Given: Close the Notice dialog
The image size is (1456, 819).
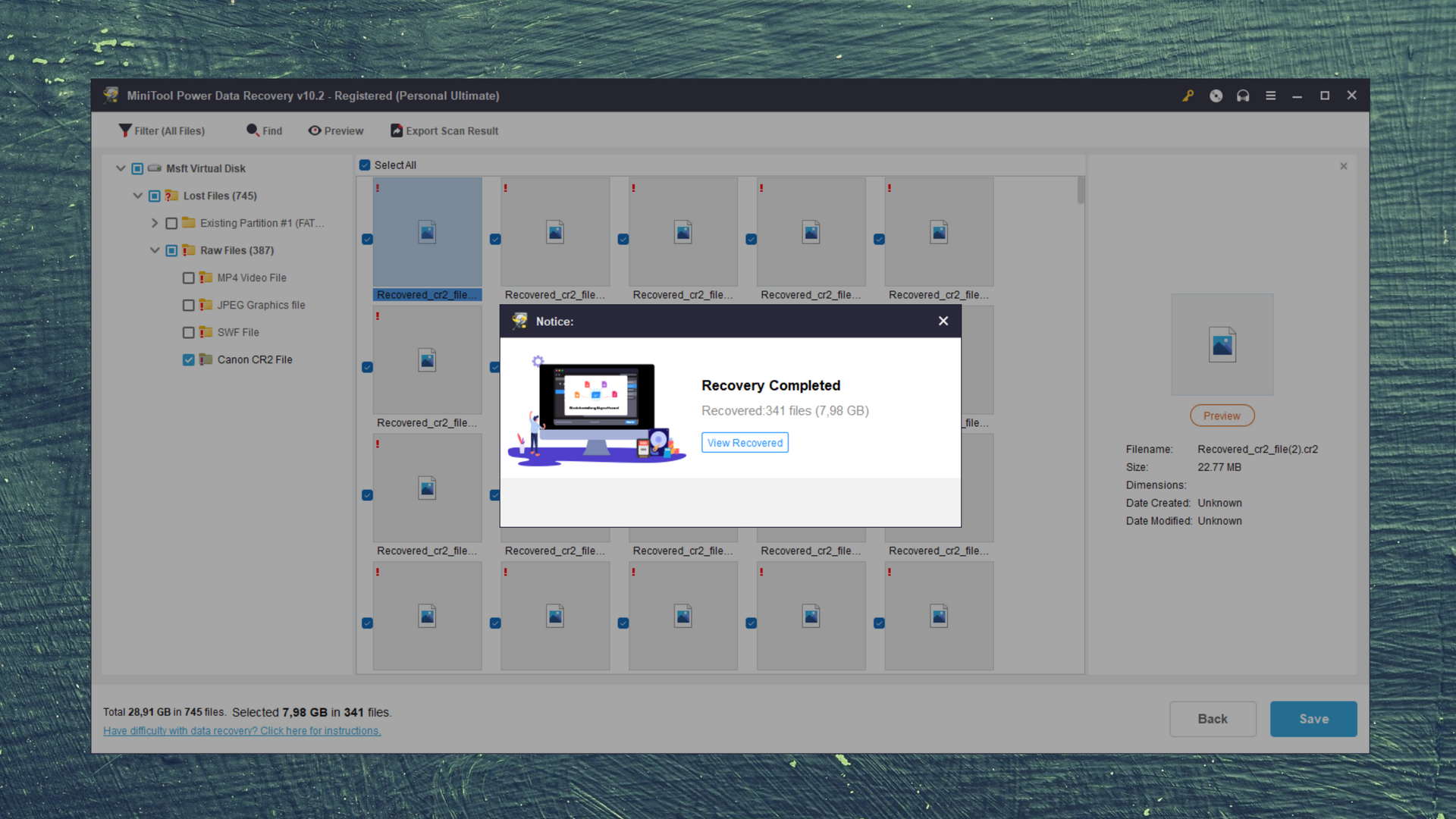Looking at the screenshot, I should click(x=943, y=322).
